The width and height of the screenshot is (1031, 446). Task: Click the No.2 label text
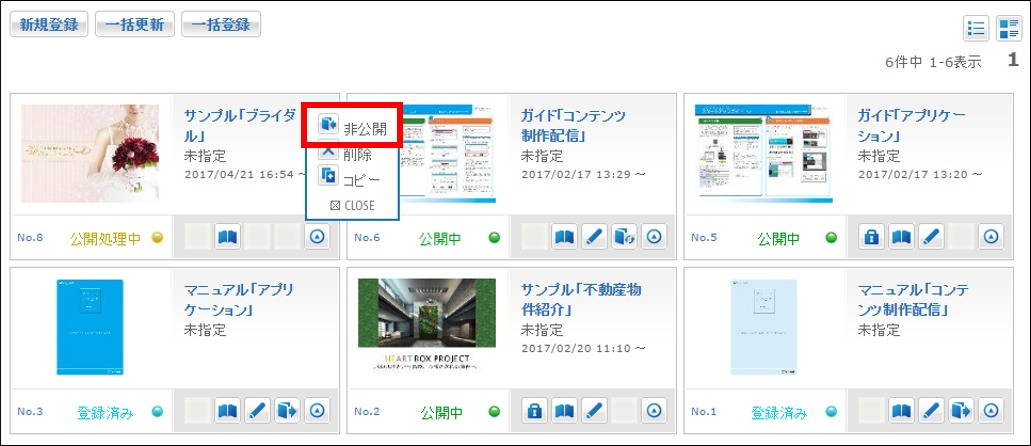[367, 412]
